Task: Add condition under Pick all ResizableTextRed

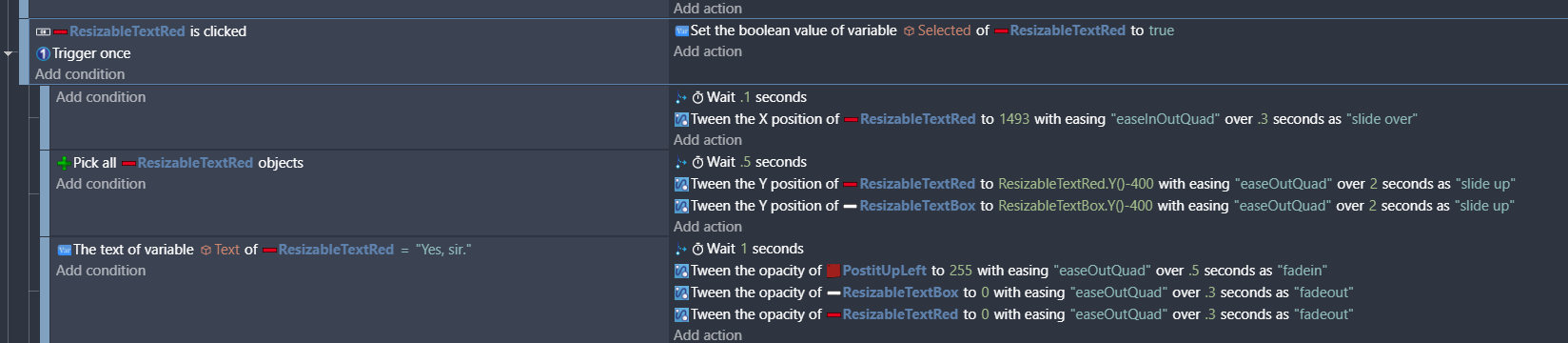Action: (101, 184)
